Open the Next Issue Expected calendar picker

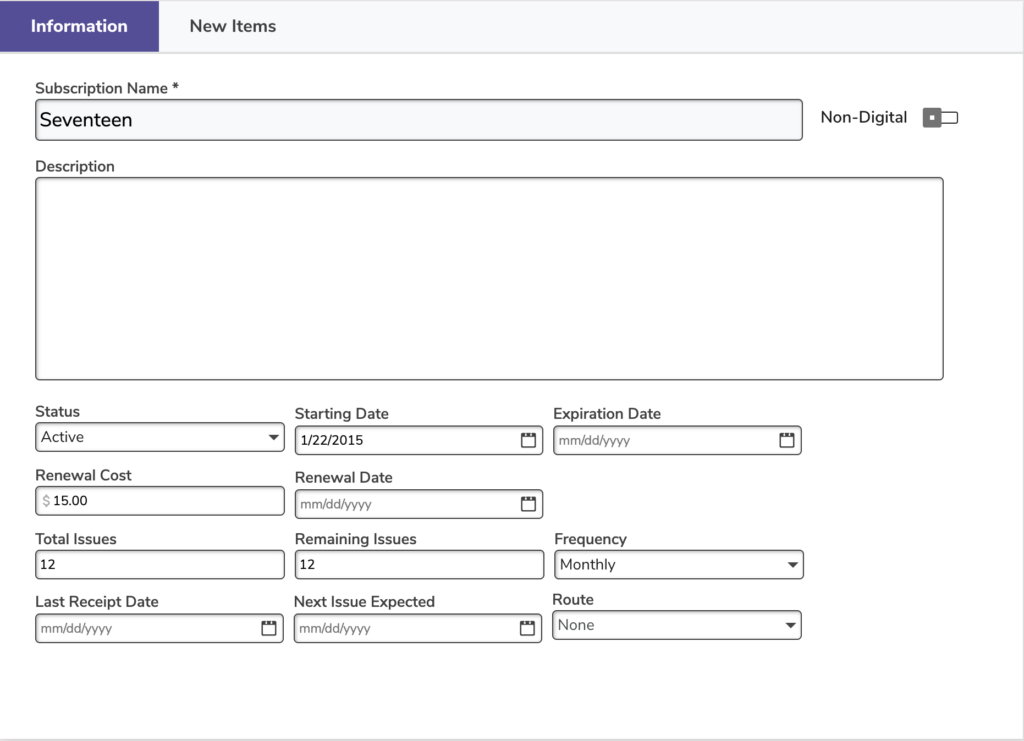click(x=527, y=629)
